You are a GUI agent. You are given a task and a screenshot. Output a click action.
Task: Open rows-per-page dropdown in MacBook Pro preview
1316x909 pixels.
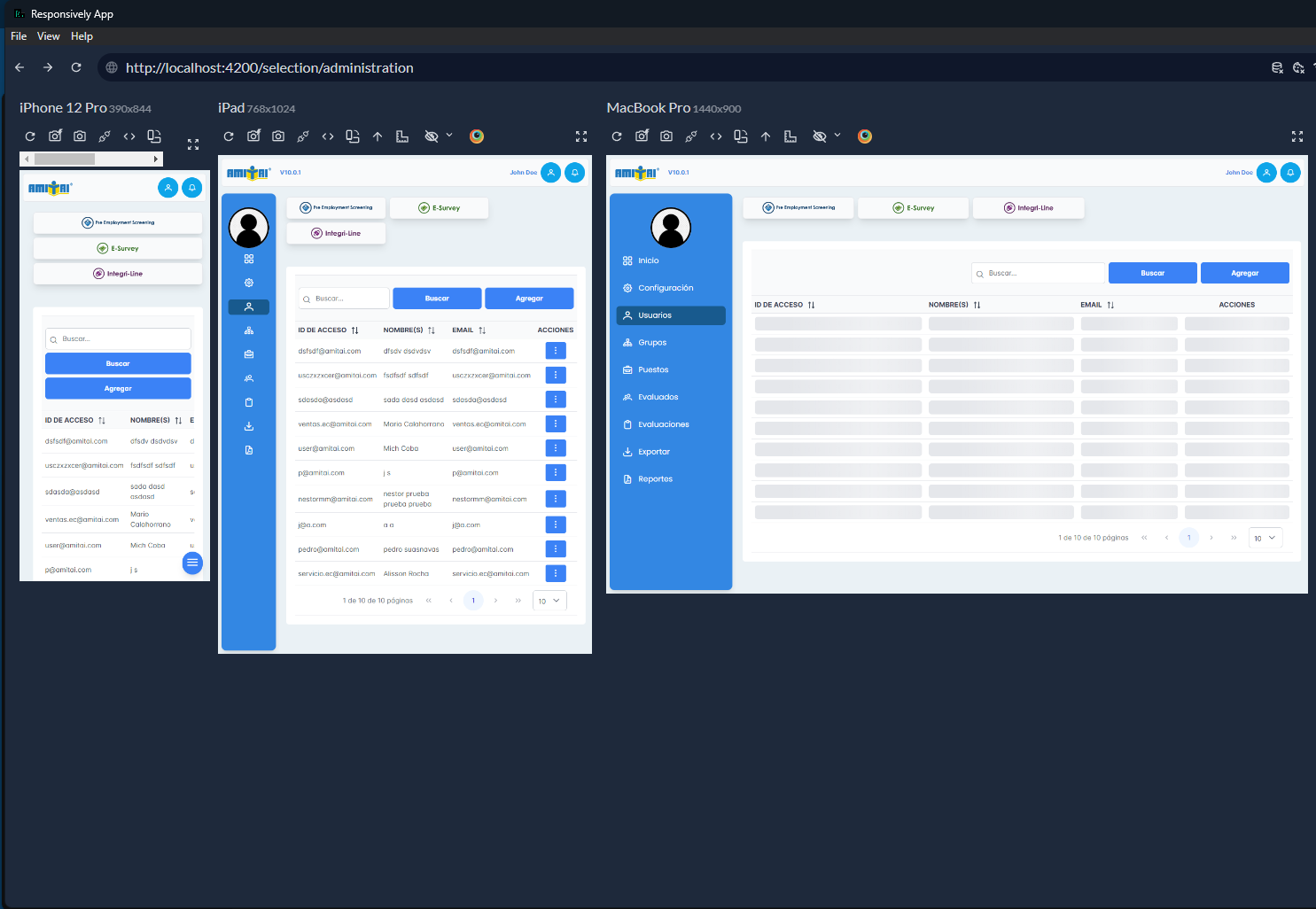point(1265,538)
